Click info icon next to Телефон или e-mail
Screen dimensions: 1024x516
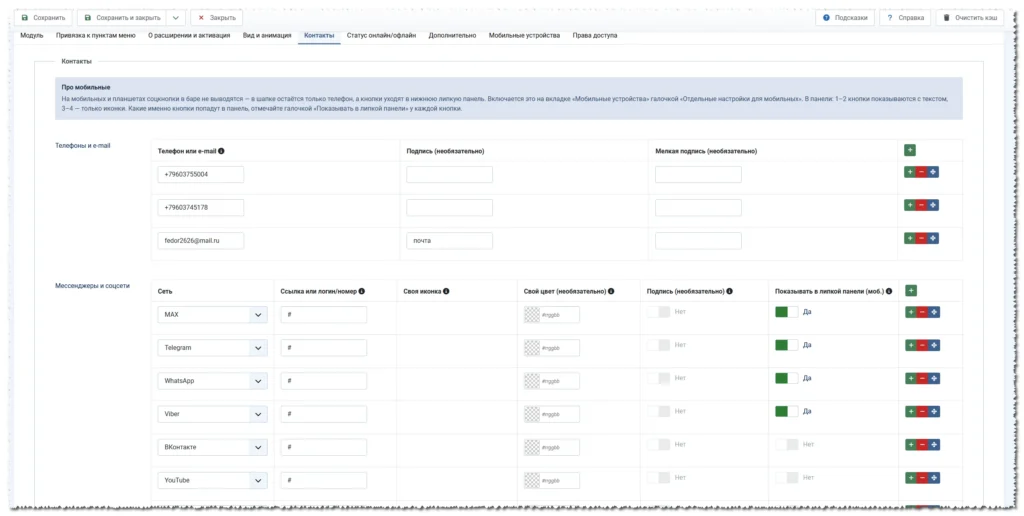click(x=221, y=151)
